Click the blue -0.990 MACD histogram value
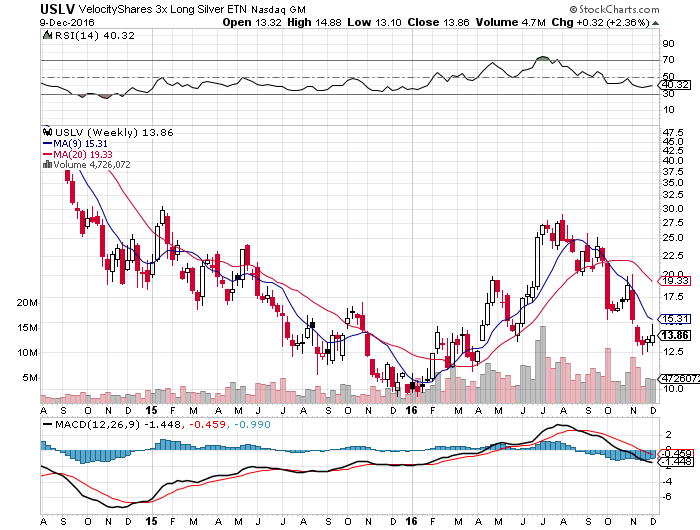Viewport: 700px width, 530px height. tap(252, 424)
